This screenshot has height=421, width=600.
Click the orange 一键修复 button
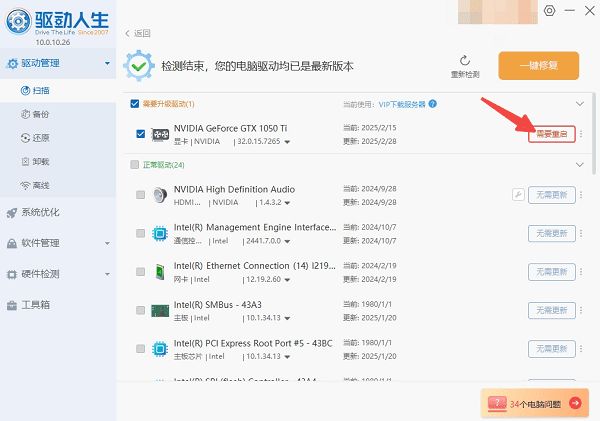[538, 66]
